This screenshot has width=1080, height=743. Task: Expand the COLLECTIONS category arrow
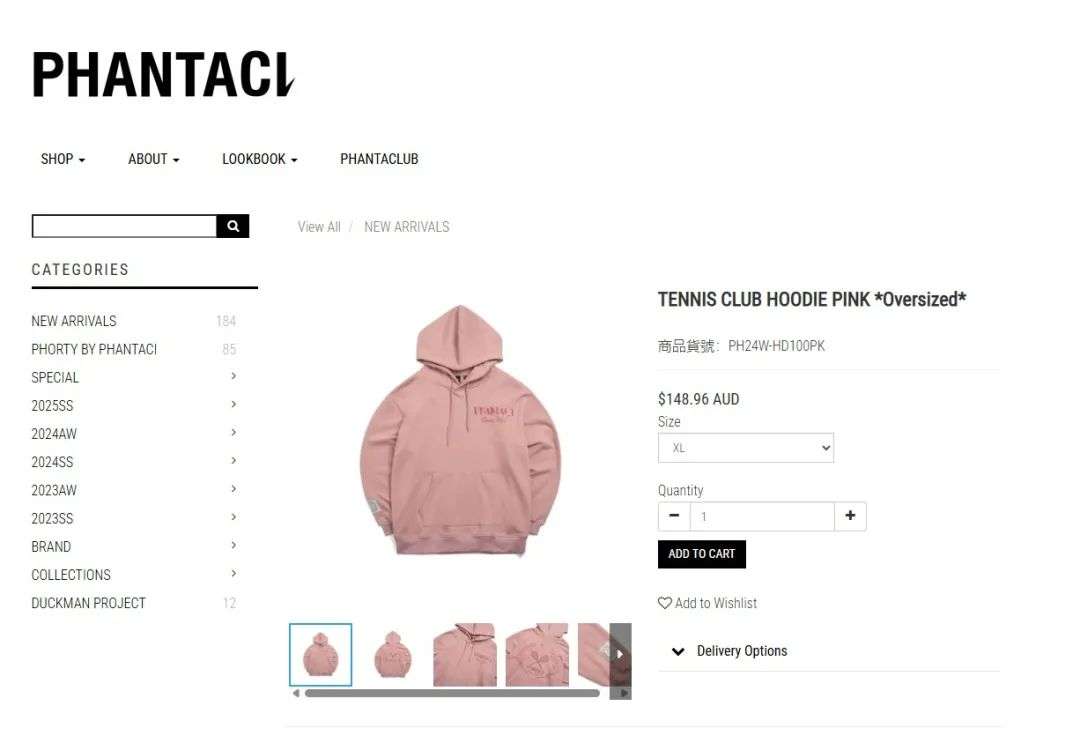click(x=233, y=574)
